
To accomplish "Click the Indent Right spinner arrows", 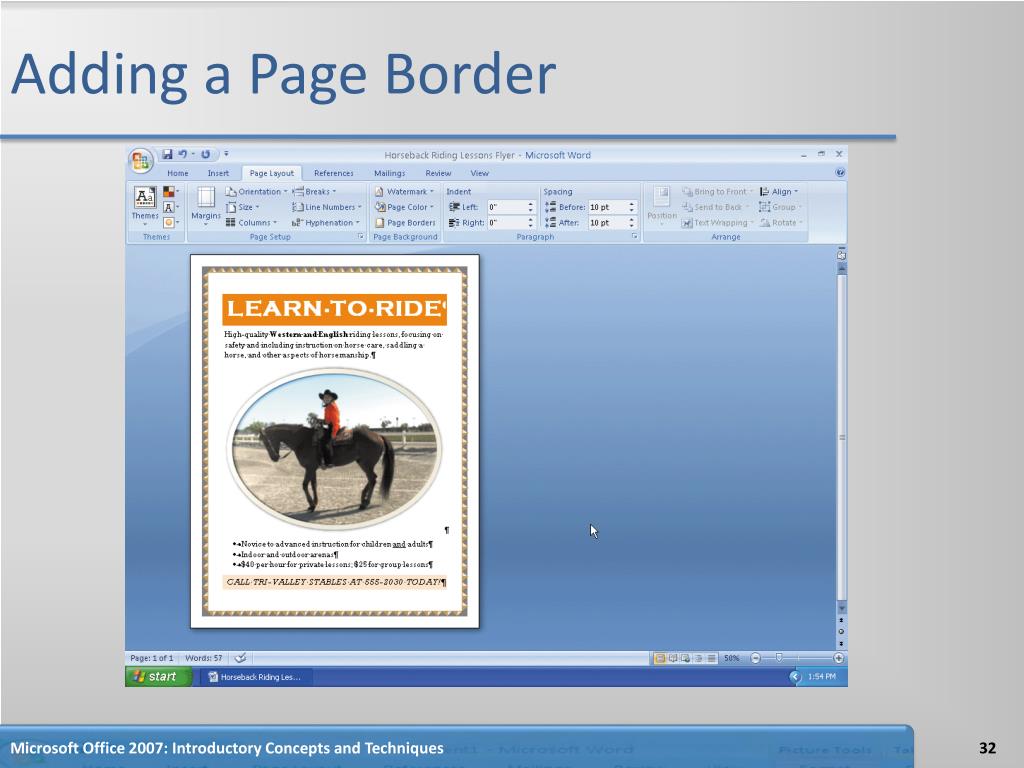I will point(530,223).
